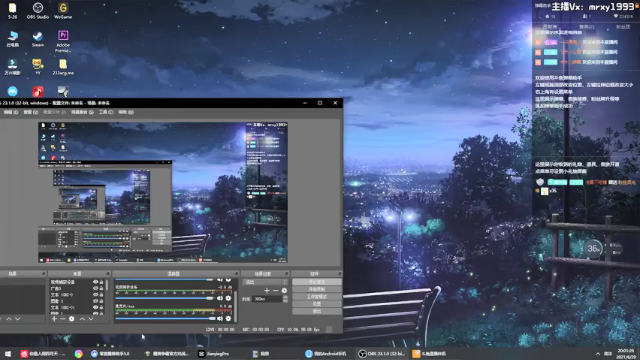Move source down with arrow in 来源 toolbar
The width and height of the screenshot is (640, 360).
pos(91,319)
